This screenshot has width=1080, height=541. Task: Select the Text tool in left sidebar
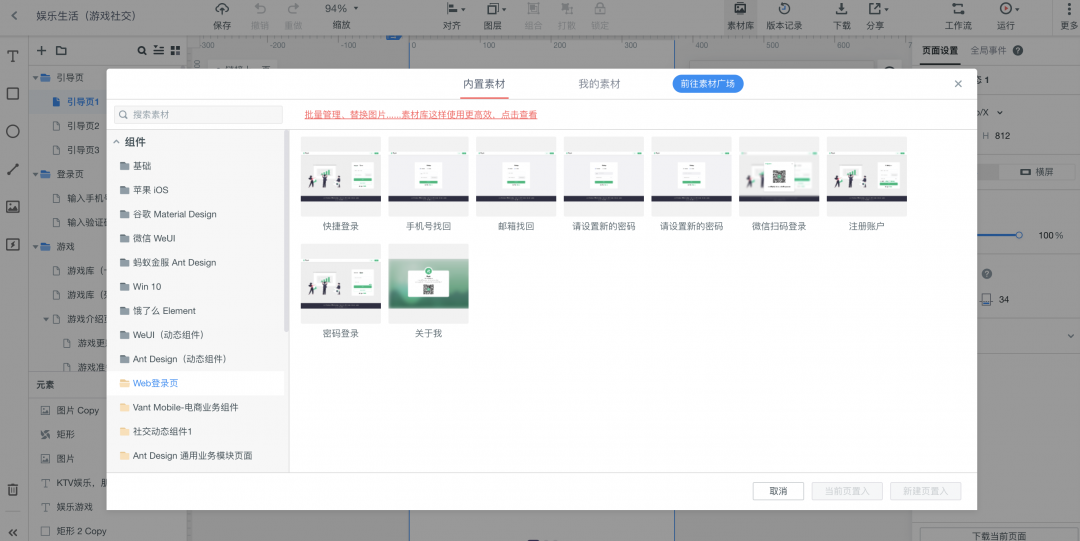pos(12,57)
